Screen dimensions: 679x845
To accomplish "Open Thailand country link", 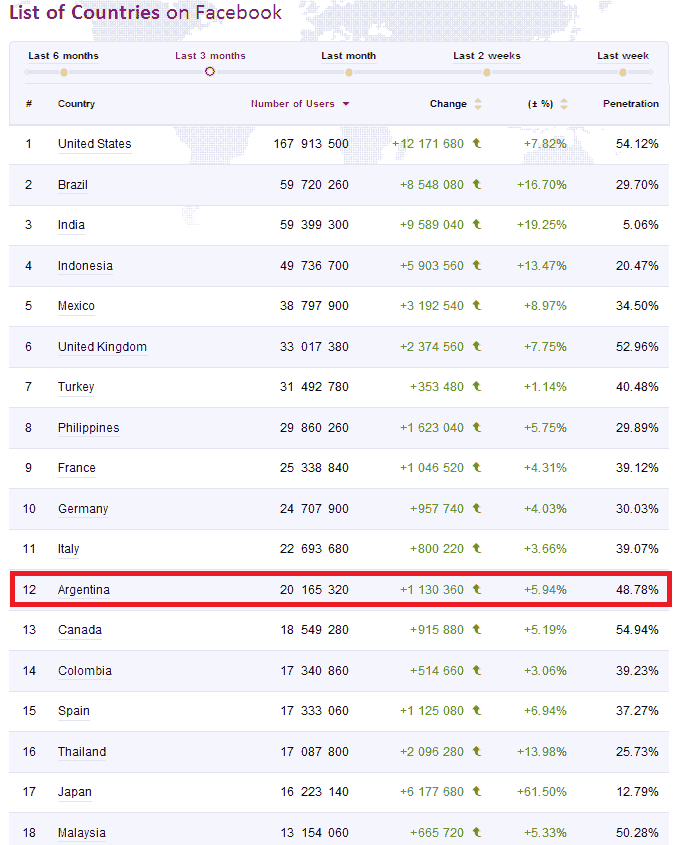I will tap(82, 751).
